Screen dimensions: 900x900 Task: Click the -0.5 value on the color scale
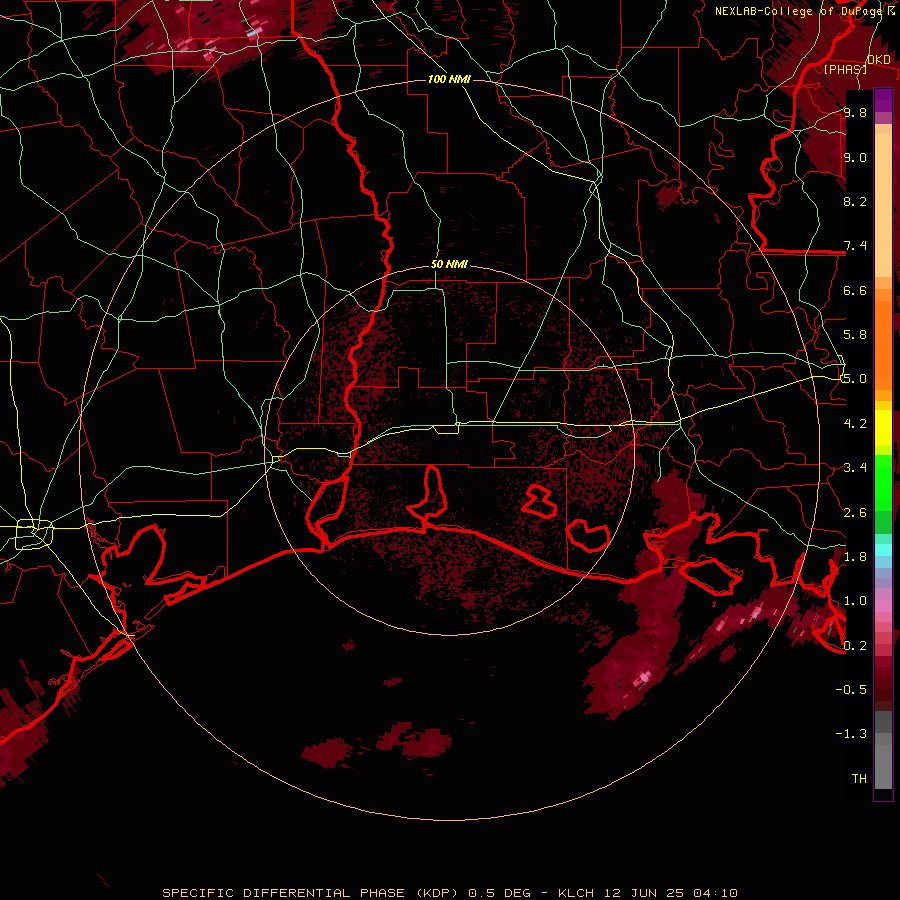(x=851, y=689)
